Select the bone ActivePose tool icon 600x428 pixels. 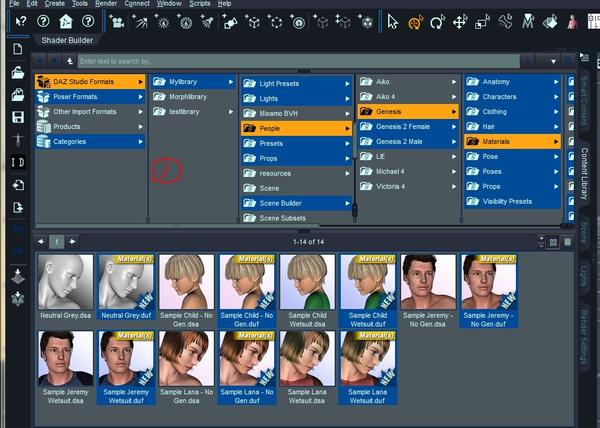point(505,22)
